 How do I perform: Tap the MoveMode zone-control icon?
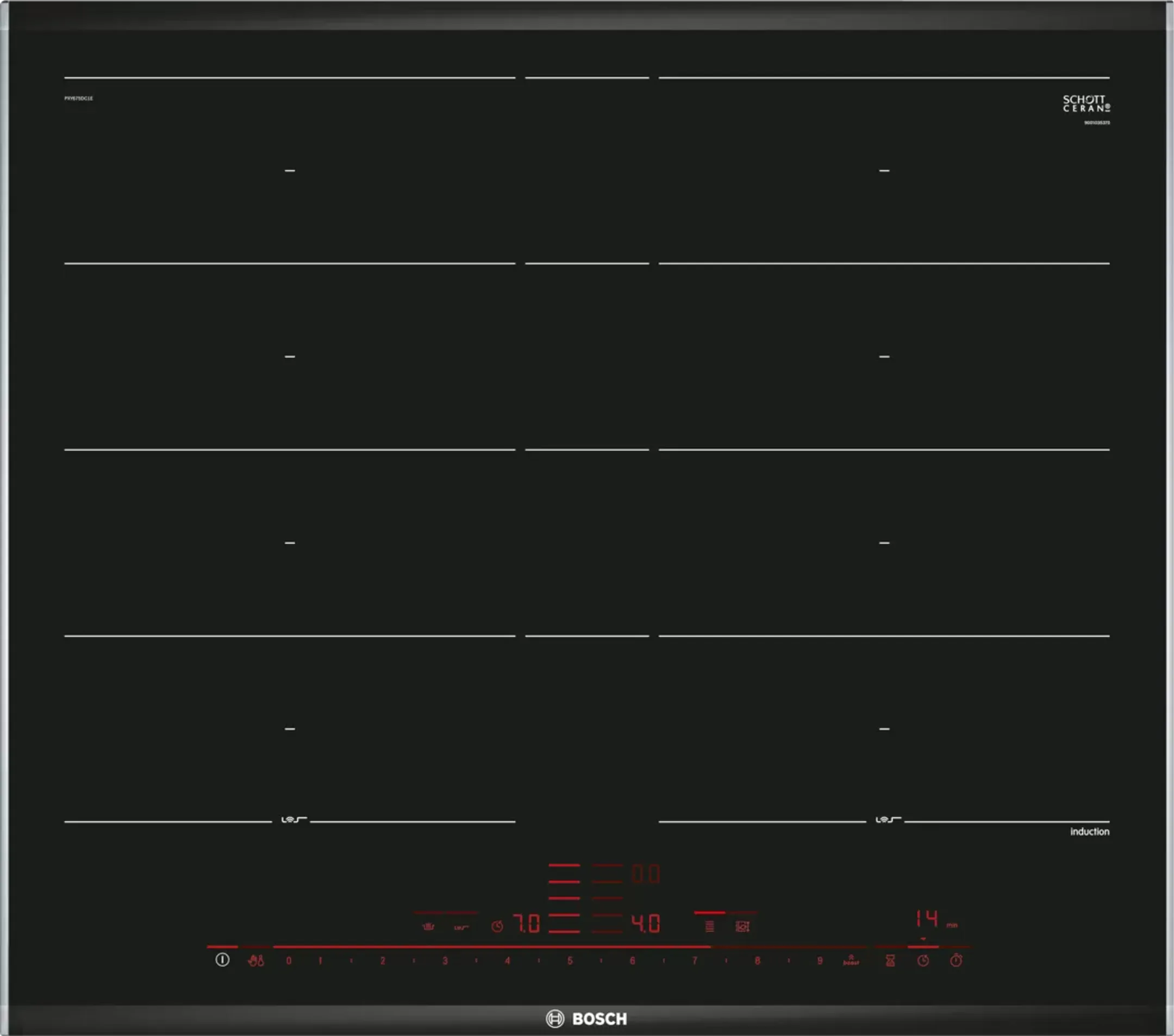click(742, 926)
